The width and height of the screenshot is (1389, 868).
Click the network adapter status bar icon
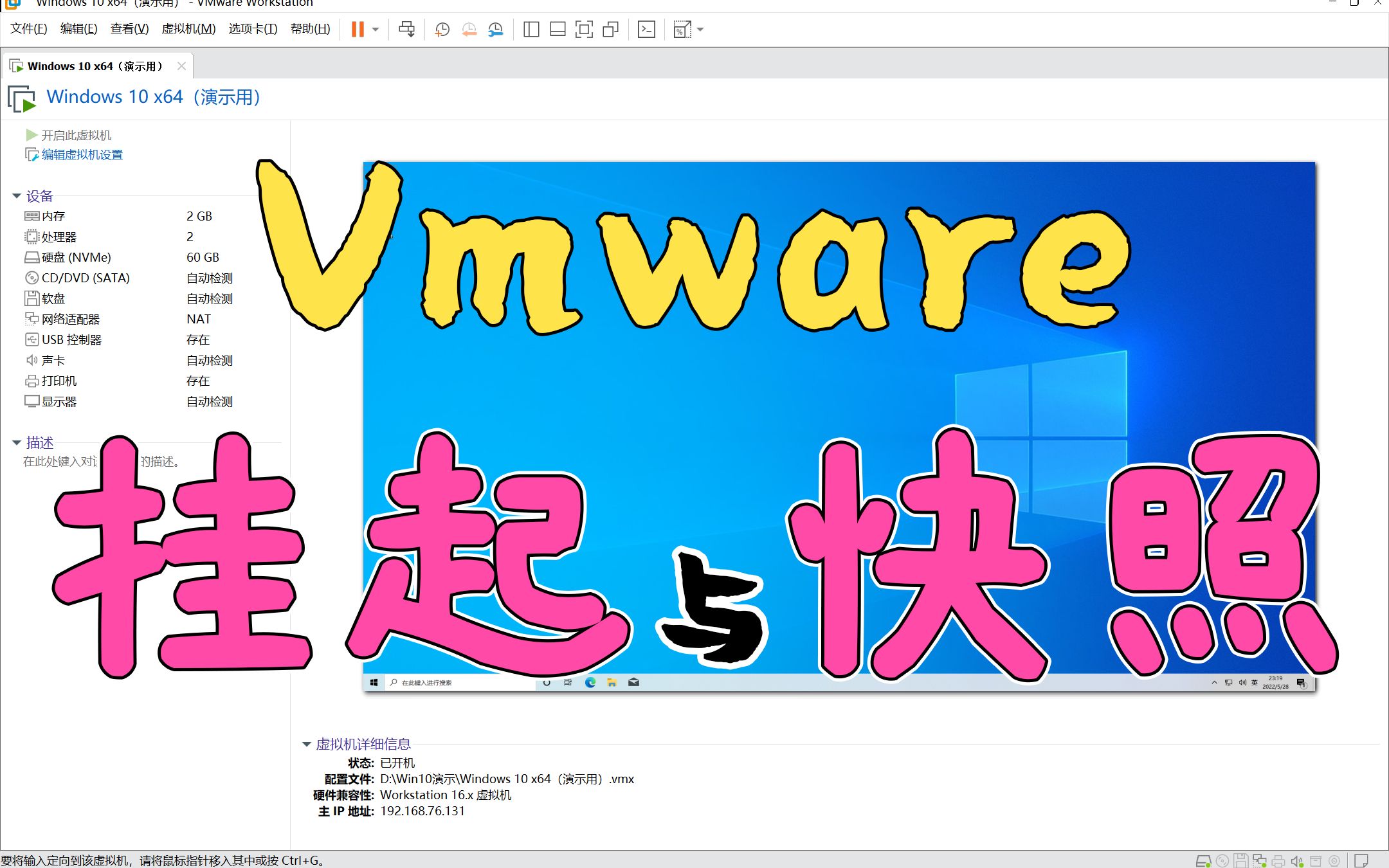[x=1260, y=860]
